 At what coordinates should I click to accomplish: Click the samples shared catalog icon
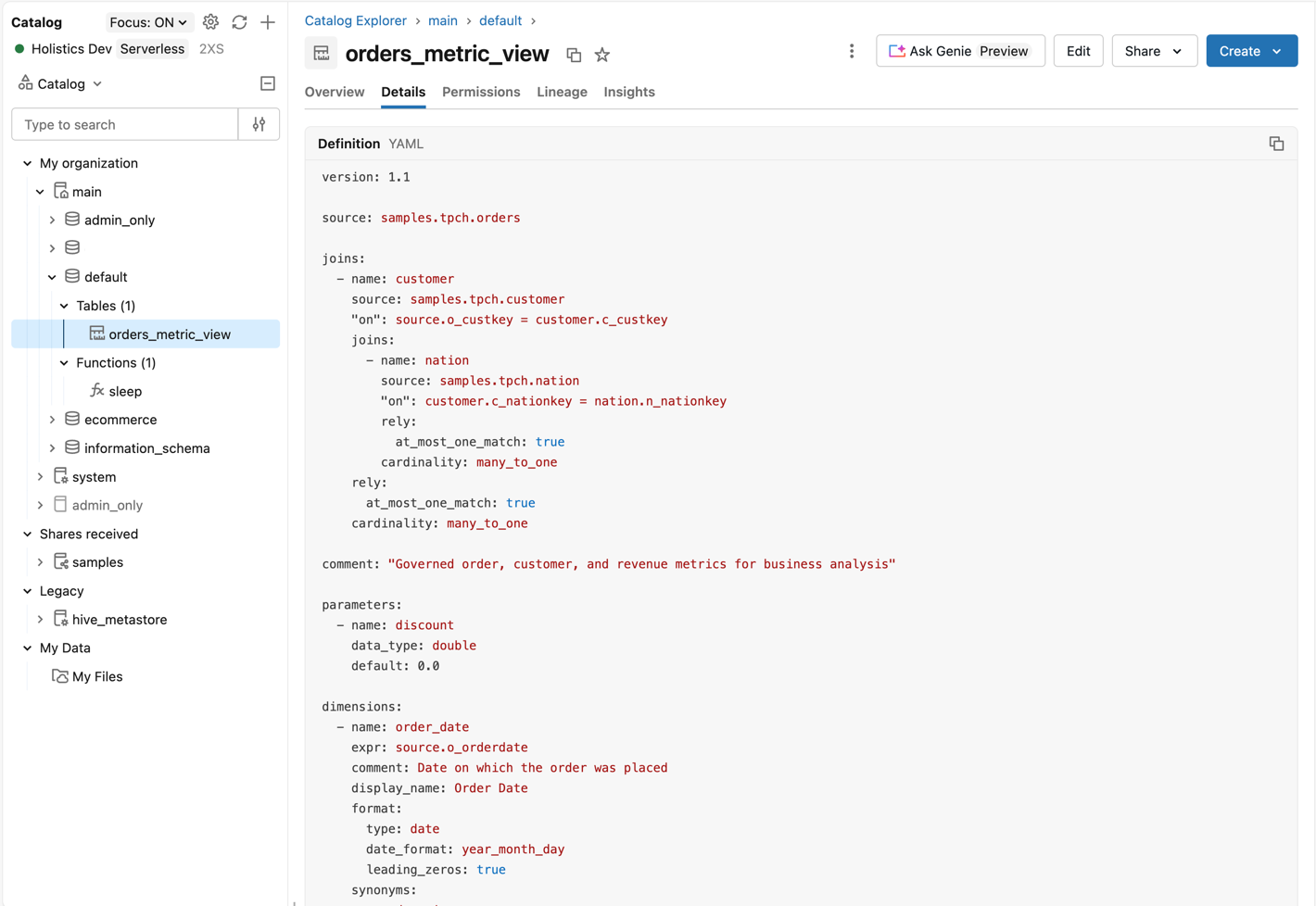pyautogui.click(x=61, y=561)
